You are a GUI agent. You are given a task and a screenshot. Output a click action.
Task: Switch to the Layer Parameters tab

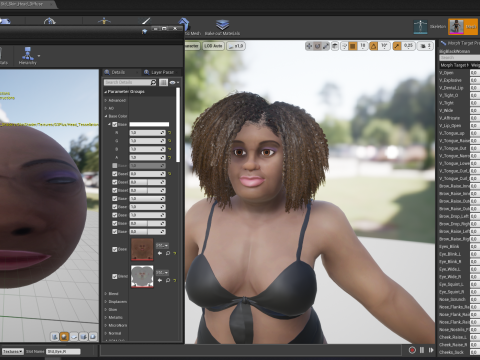click(x=162, y=72)
